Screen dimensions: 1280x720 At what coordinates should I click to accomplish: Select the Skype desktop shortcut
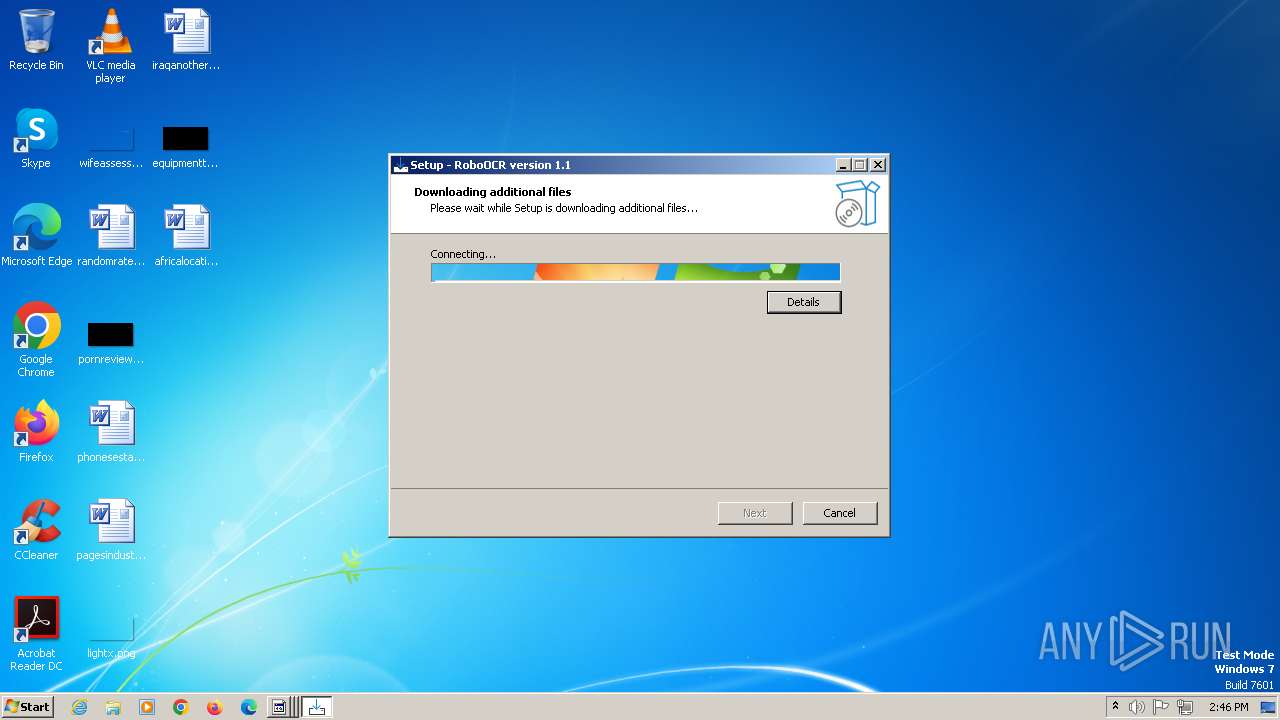pyautogui.click(x=36, y=138)
